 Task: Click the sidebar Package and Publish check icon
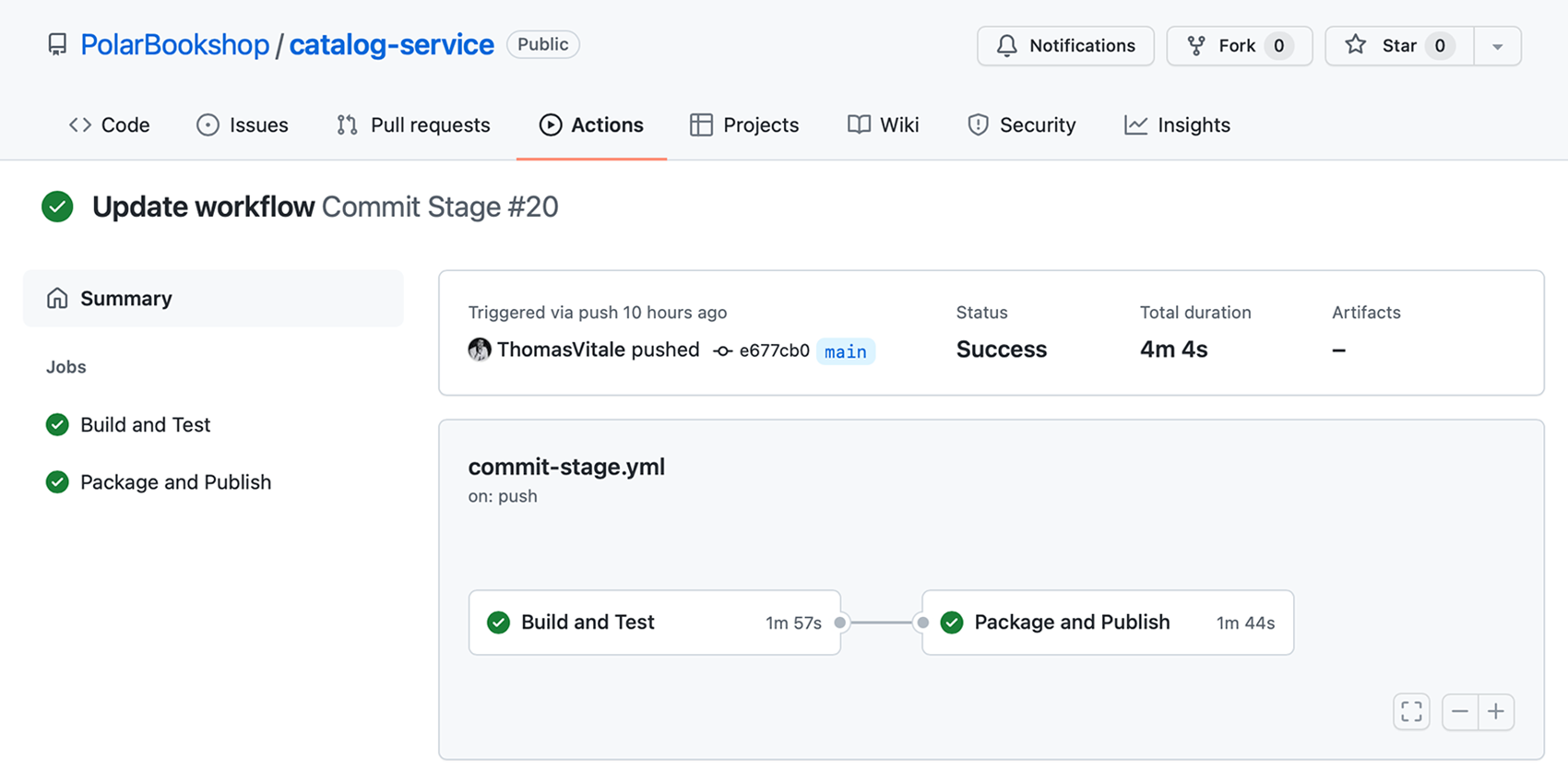pyautogui.click(x=57, y=481)
